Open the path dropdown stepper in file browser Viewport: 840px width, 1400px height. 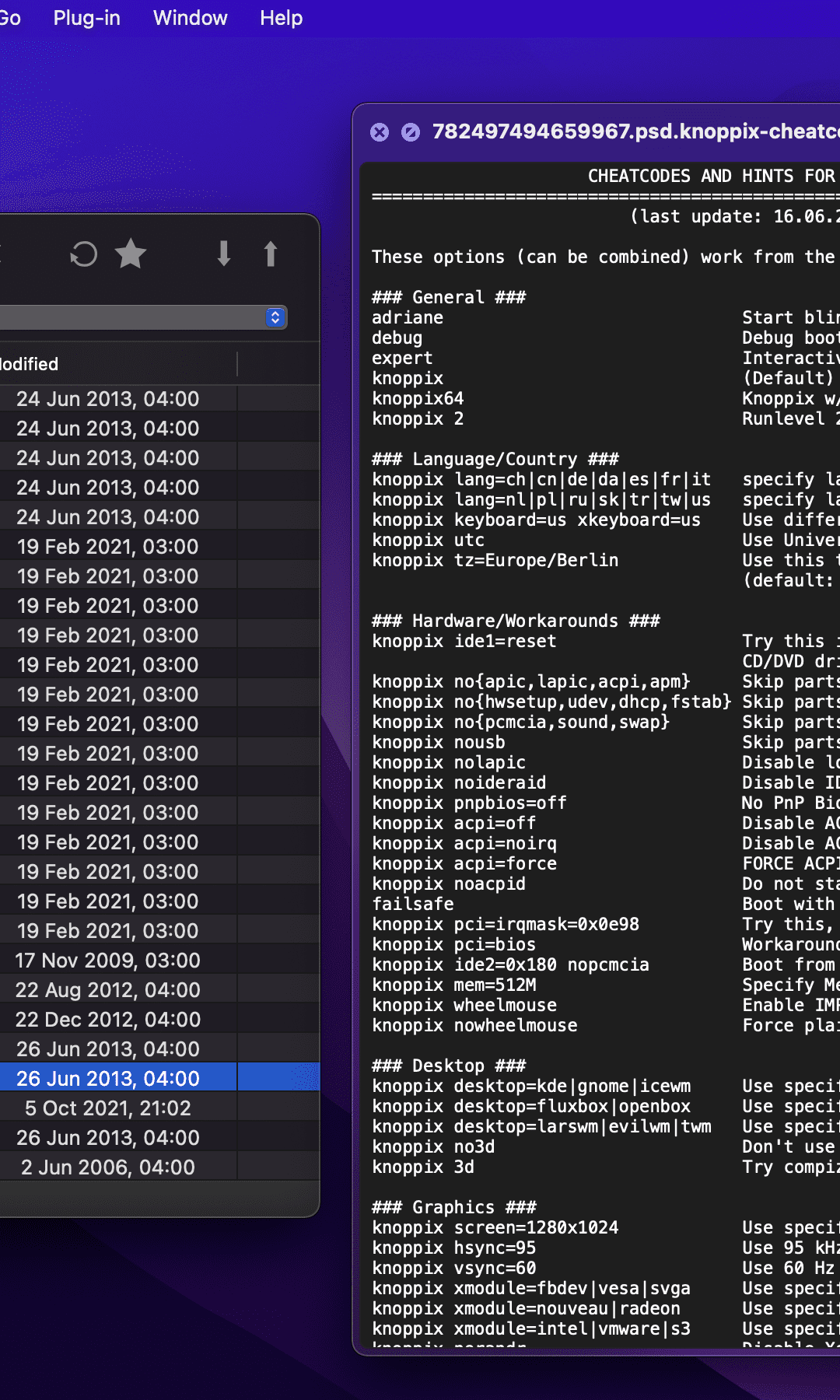point(275,317)
